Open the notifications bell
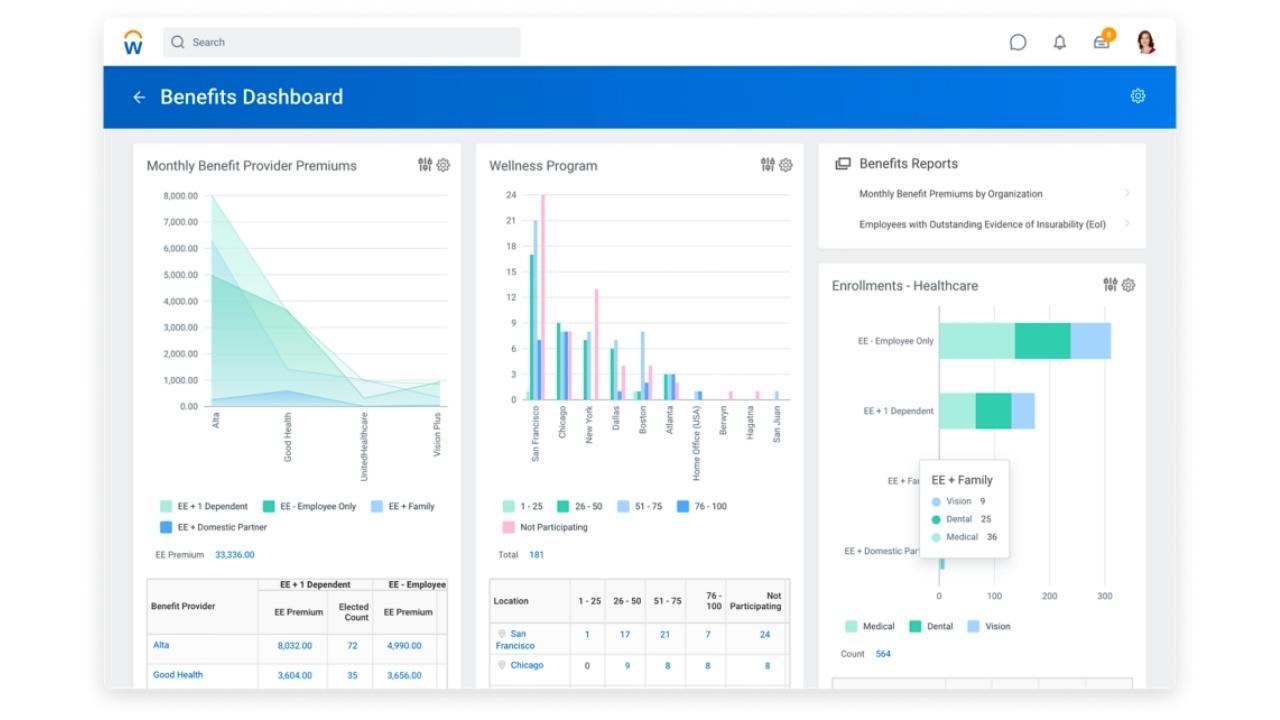Viewport: 1280px width, 720px height. pos(1060,42)
